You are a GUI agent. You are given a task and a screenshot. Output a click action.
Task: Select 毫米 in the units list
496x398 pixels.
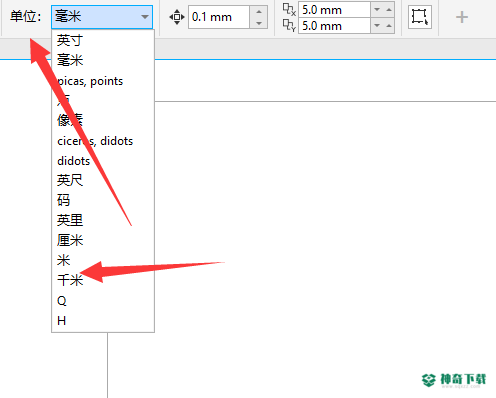click(x=103, y=60)
